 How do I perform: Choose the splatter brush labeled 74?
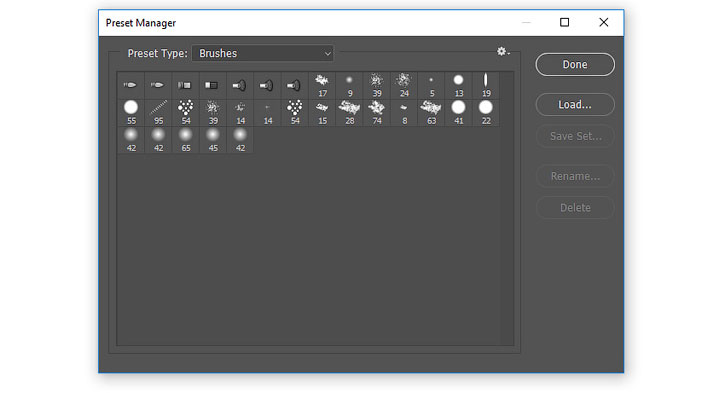click(377, 113)
